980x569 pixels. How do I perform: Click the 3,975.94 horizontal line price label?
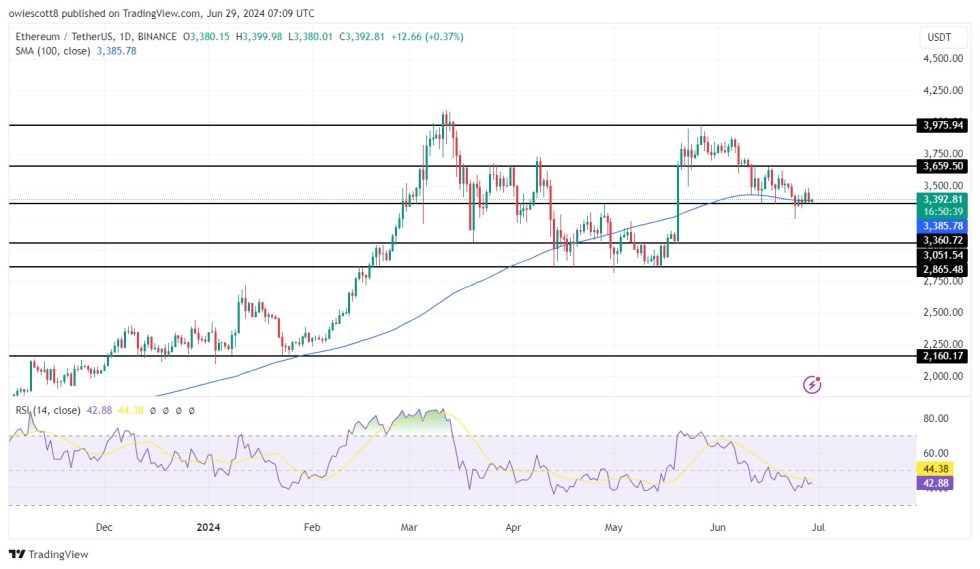(940, 125)
